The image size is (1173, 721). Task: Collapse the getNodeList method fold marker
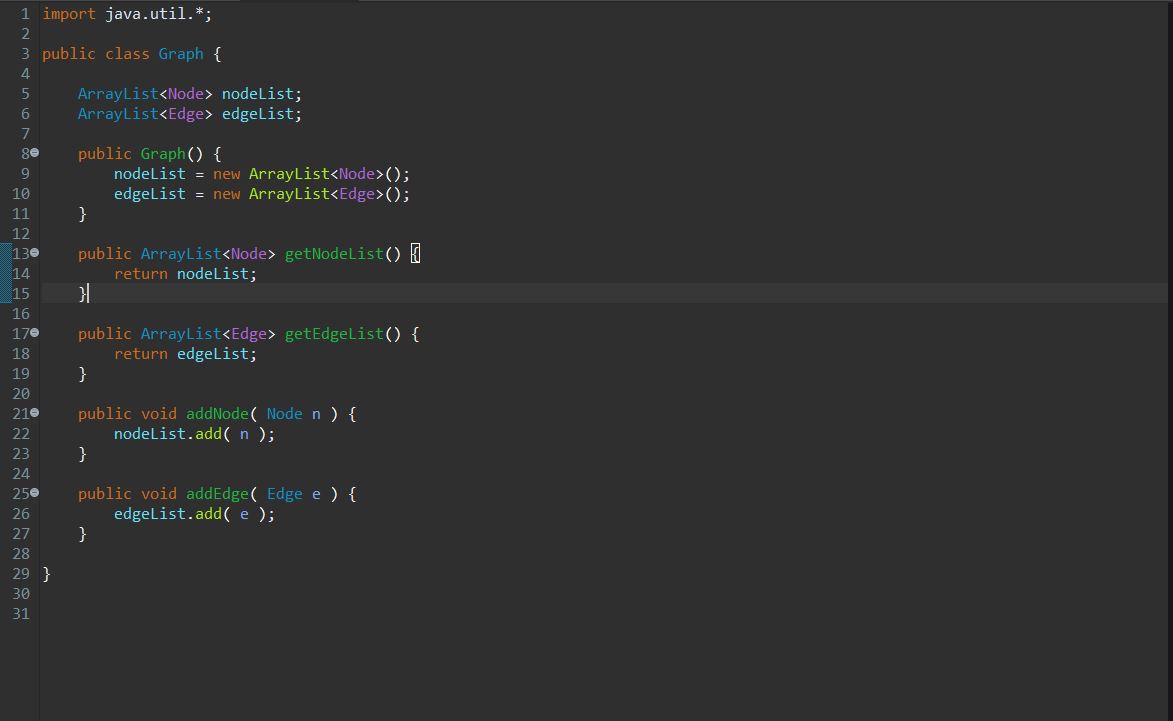tap(33, 253)
